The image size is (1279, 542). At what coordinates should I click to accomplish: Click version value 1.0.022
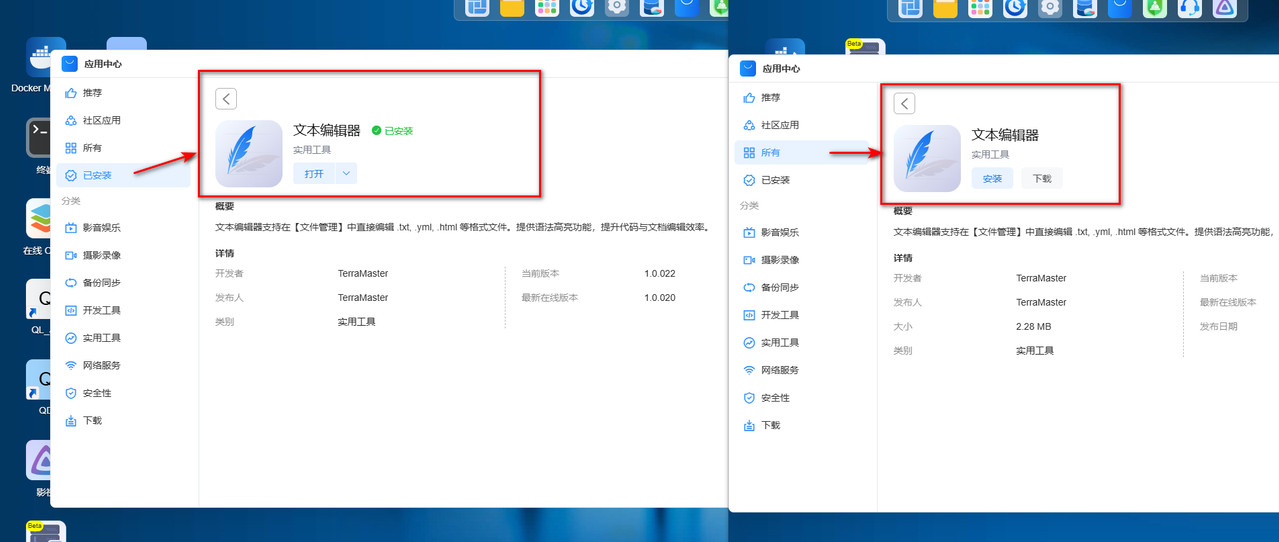tap(660, 273)
